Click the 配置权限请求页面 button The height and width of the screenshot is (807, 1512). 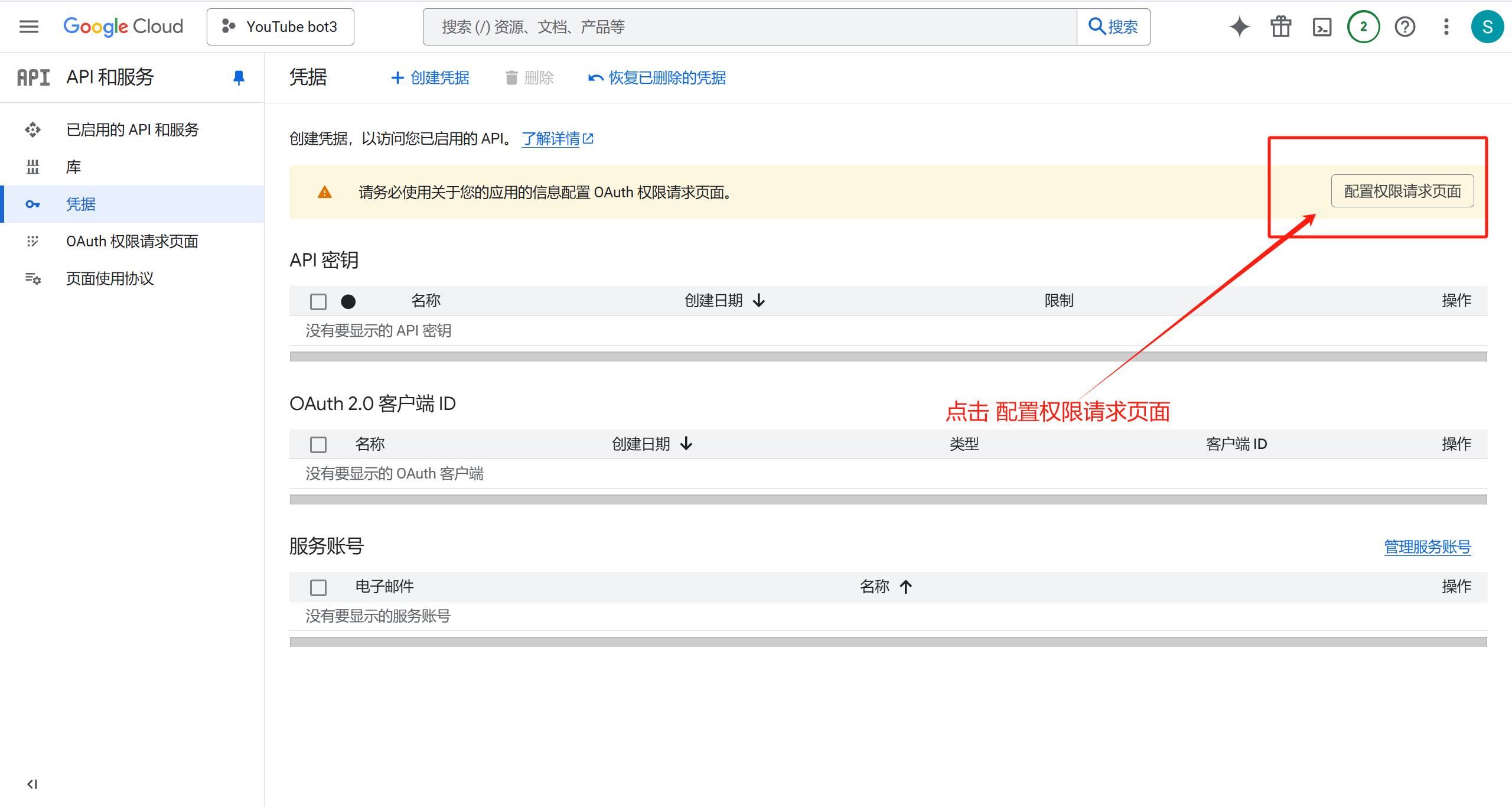click(x=1402, y=191)
